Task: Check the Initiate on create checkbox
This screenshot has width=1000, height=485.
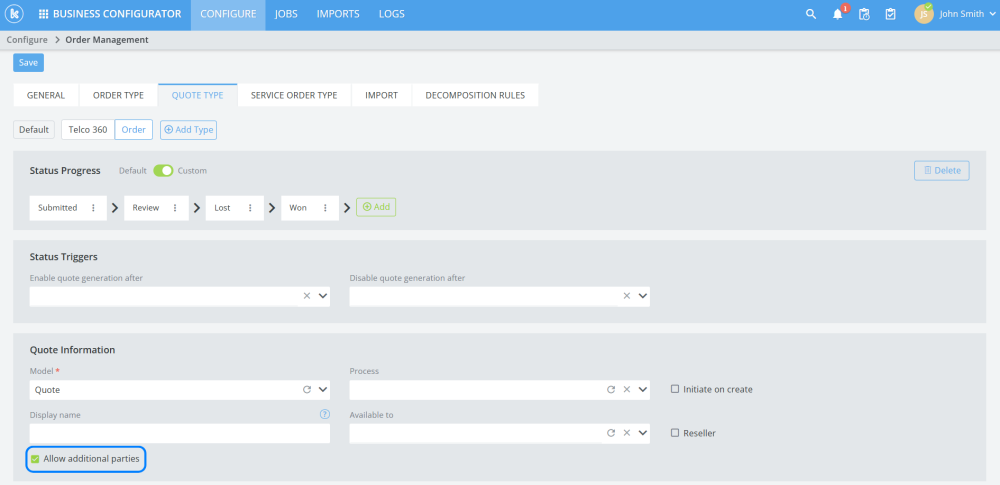Action: click(x=675, y=389)
